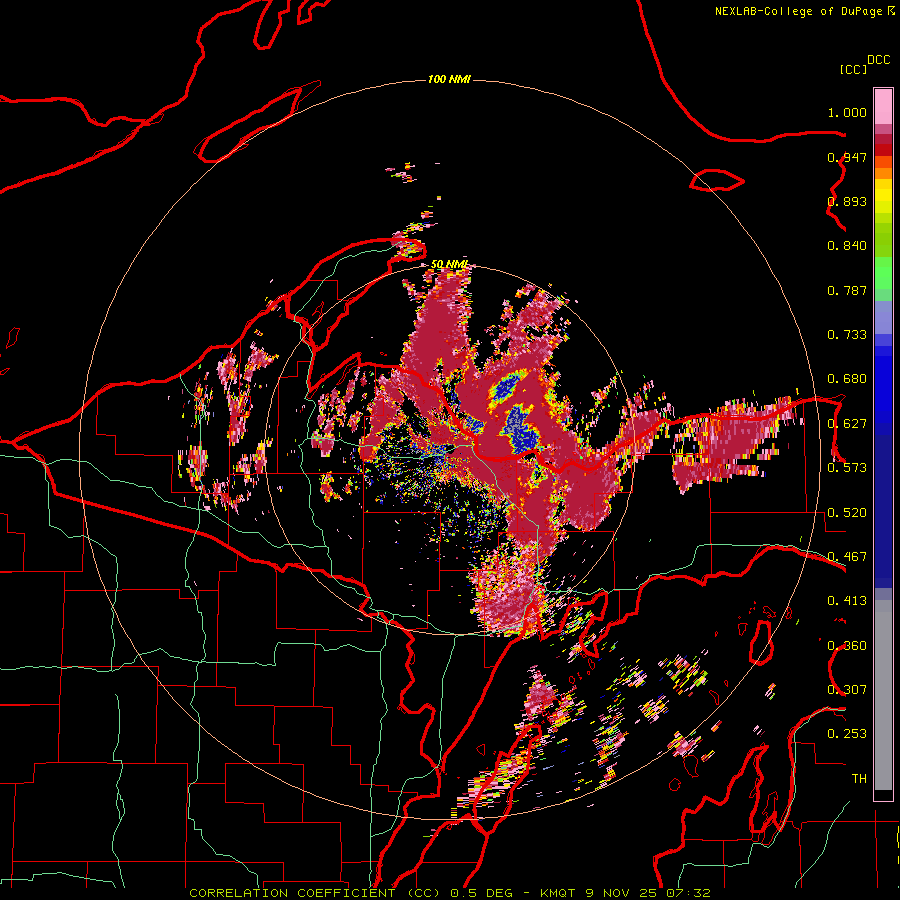The image size is (900, 900).
Task: Select the 0.627 legend value
Action: (x=847, y=424)
